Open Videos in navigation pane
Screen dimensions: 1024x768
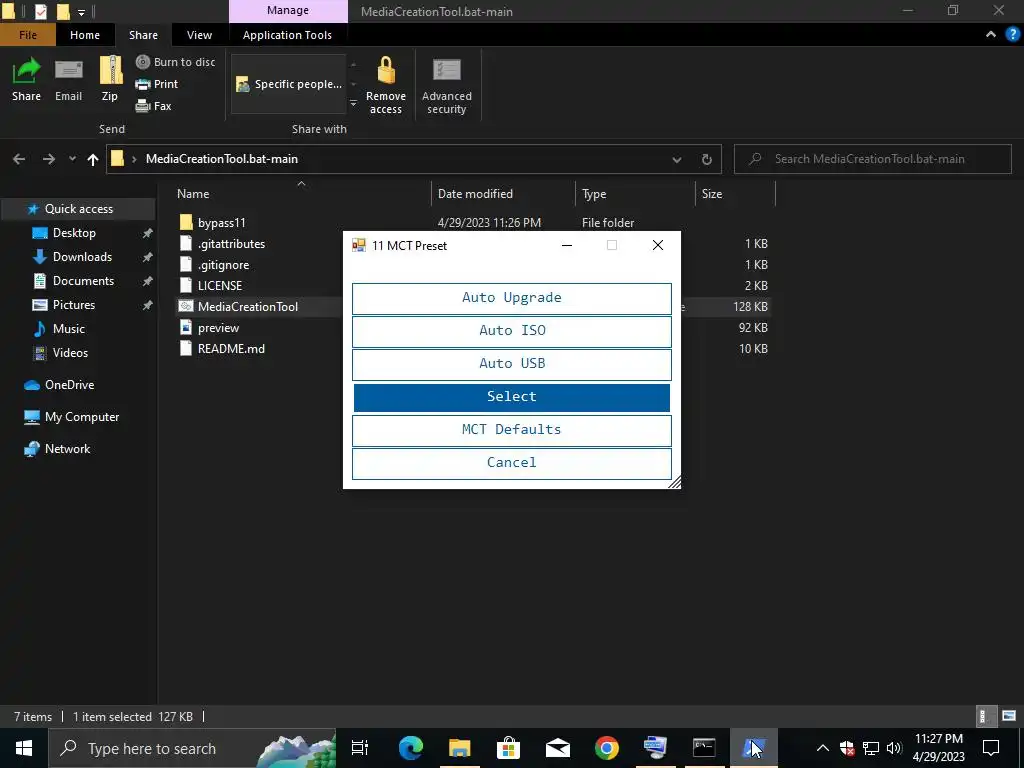[70, 353]
